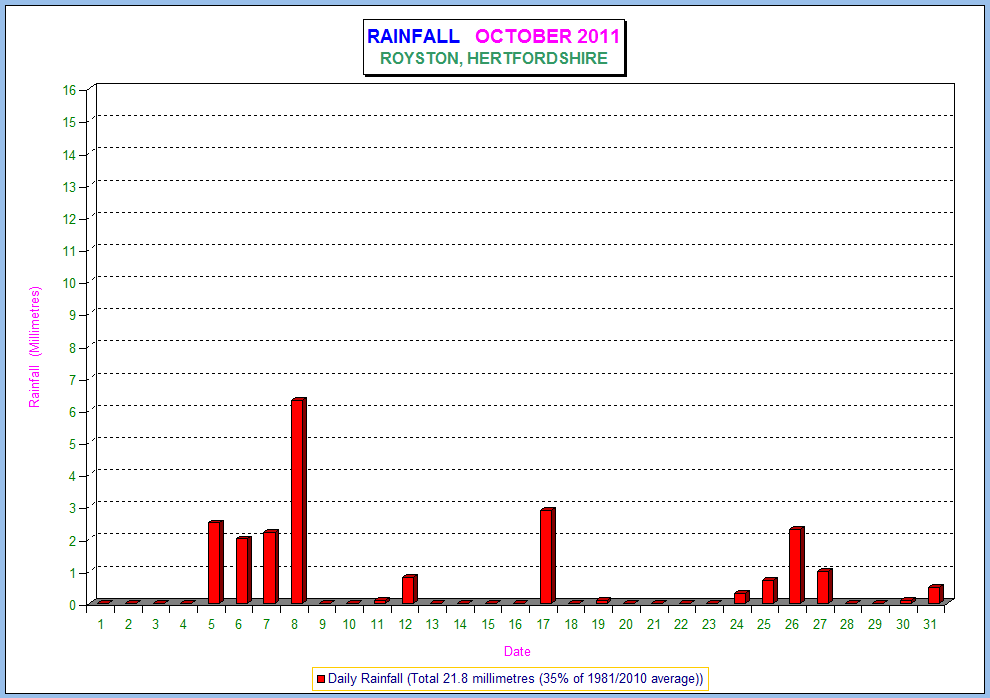Select the x-axis tick label 1
This screenshot has width=990, height=698.
tap(101, 624)
